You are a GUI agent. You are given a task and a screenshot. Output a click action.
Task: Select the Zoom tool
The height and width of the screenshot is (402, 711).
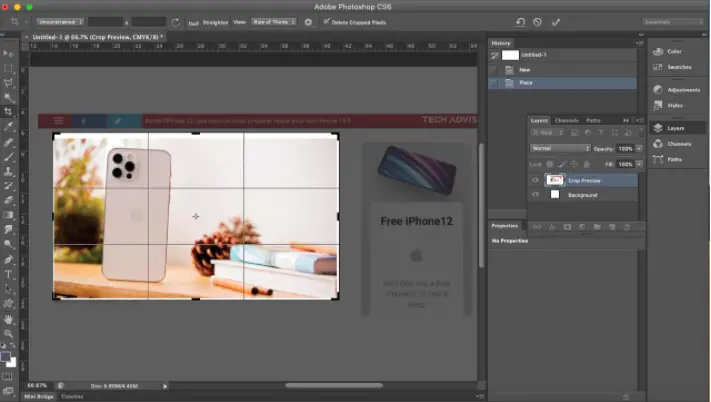click(8, 334)
